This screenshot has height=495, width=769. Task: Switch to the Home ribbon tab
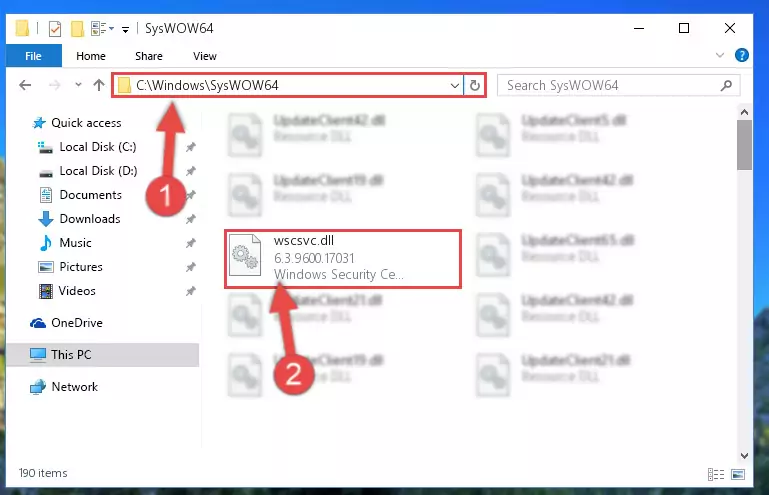coord(91,56)
